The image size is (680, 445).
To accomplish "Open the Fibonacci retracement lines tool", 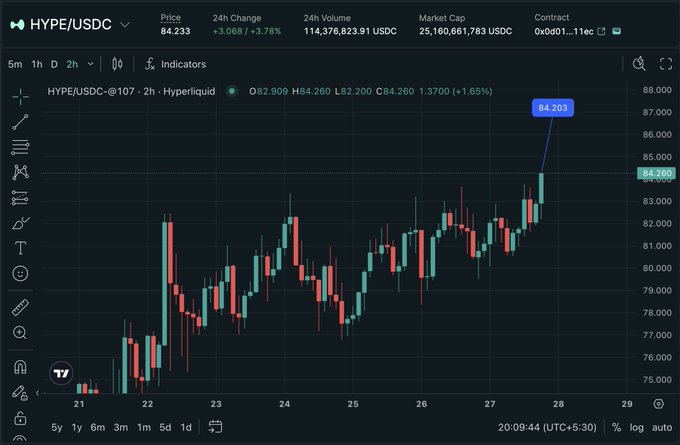I will [x=20, y=147].
